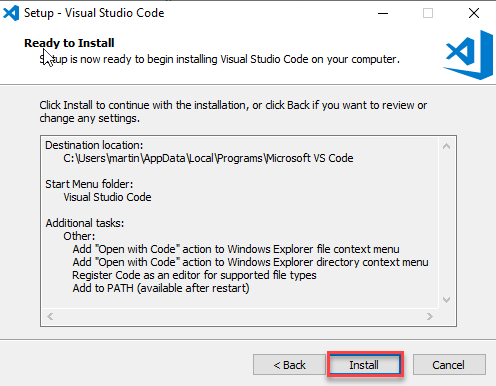The image size is (496, 386).
Task: Close the Setup window with X
Action: (x=474, y=13)
